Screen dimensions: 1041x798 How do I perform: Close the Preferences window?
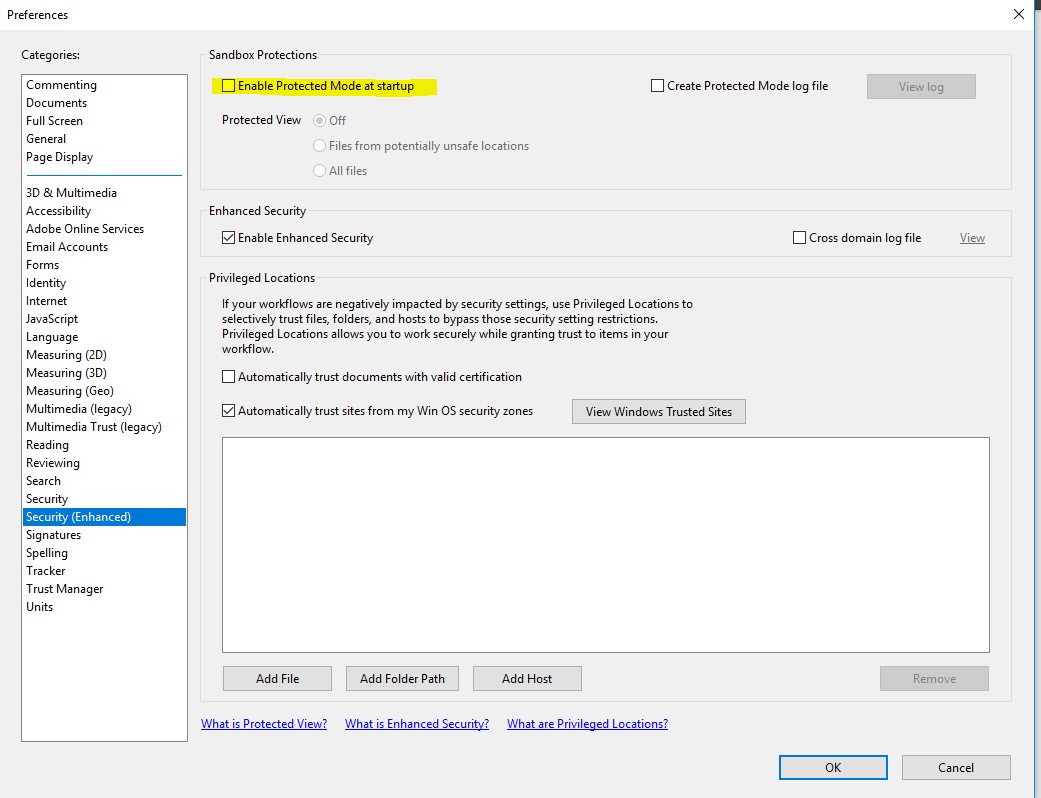pyautogui.click(x=1018, y=14)
